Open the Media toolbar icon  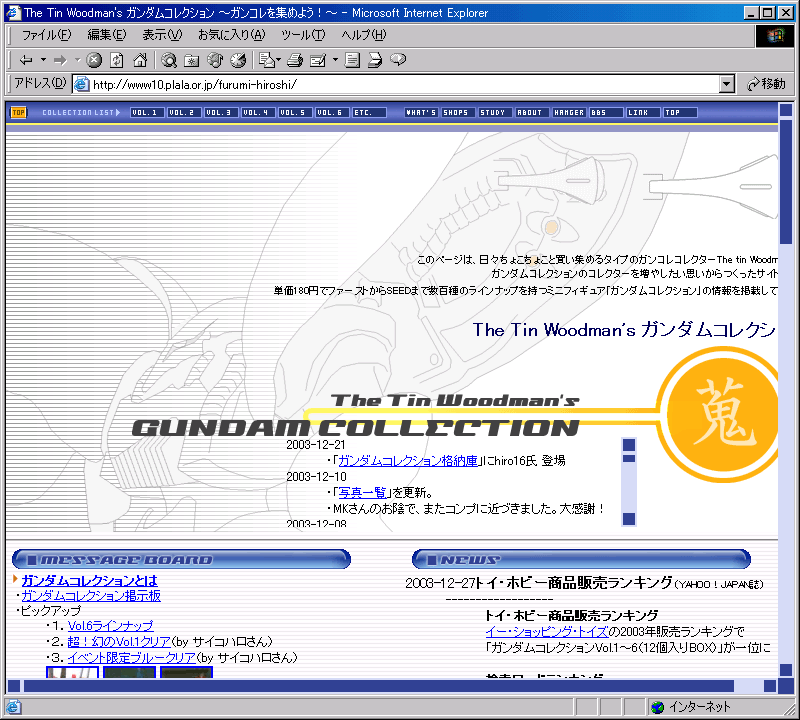pos(215,60)
